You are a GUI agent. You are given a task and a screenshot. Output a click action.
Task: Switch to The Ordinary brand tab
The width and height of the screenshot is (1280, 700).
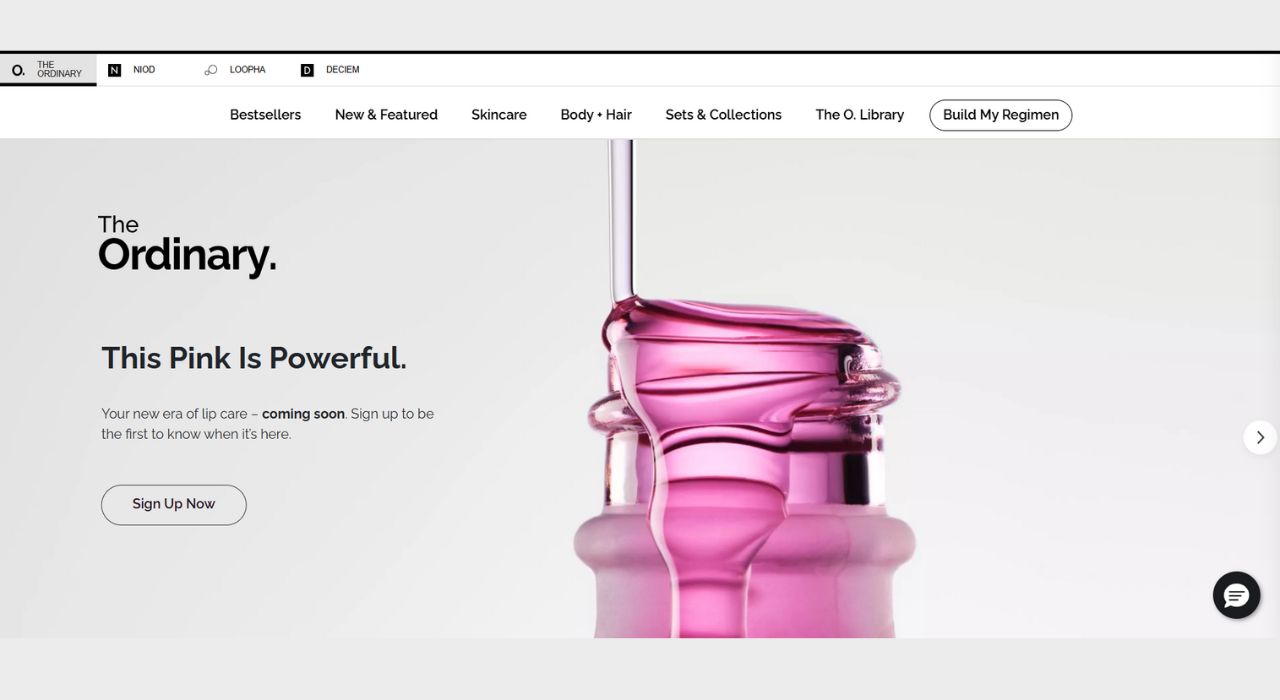pyautogui.click(x=48, y=70)
